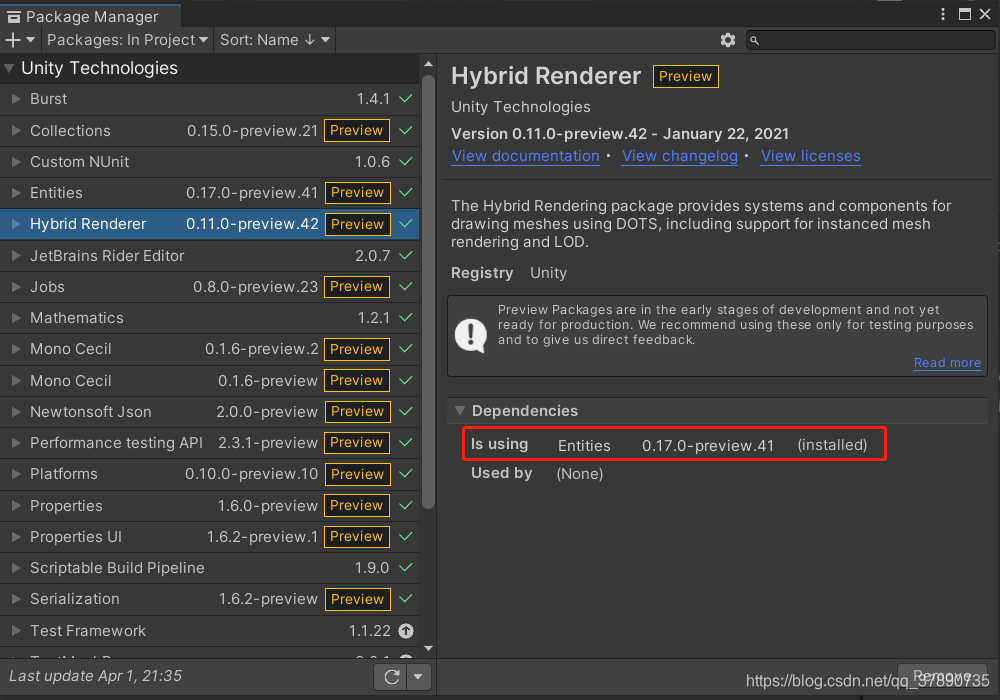Click the exclamation warning icon in preview notice
The image size is (1000, 700).
coord(471,335)
